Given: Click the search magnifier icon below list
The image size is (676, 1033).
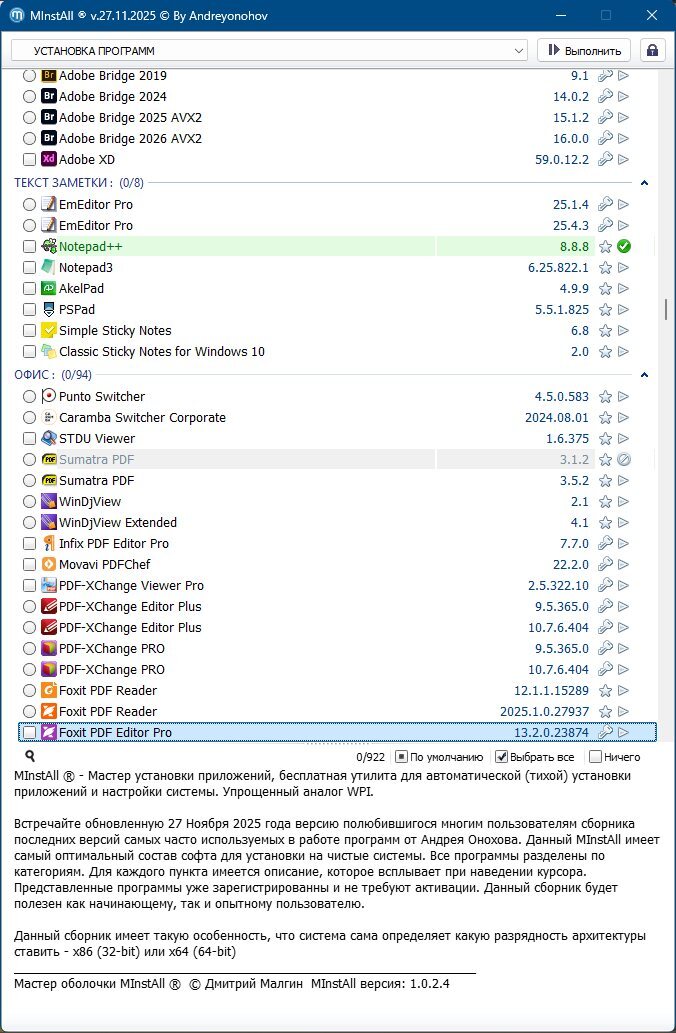Looking at the screenshot, I should tap(30, 757).
